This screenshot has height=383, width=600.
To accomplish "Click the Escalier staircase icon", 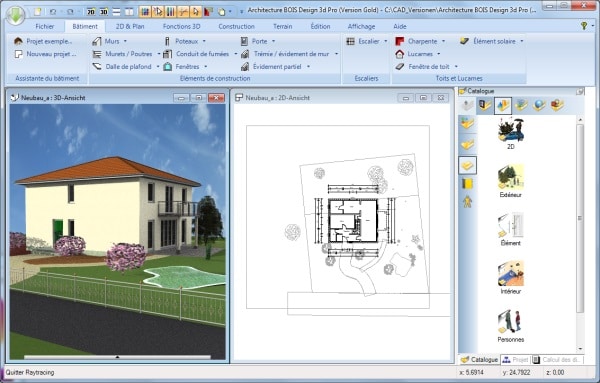I will pos(351,41).
